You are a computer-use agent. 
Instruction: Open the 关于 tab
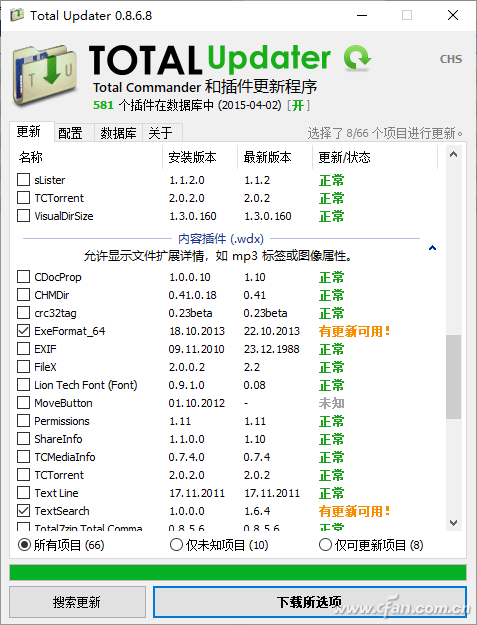pyautogui.click(x=161, y=133)
